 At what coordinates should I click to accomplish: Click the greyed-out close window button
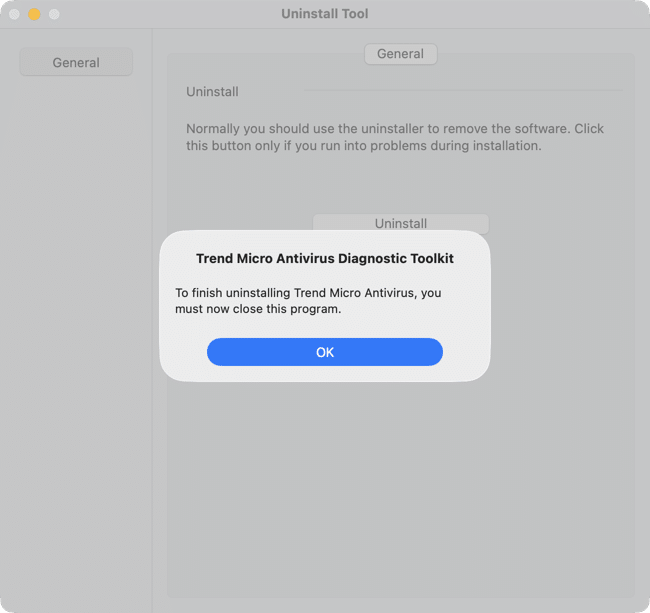[x=14, y=14]
